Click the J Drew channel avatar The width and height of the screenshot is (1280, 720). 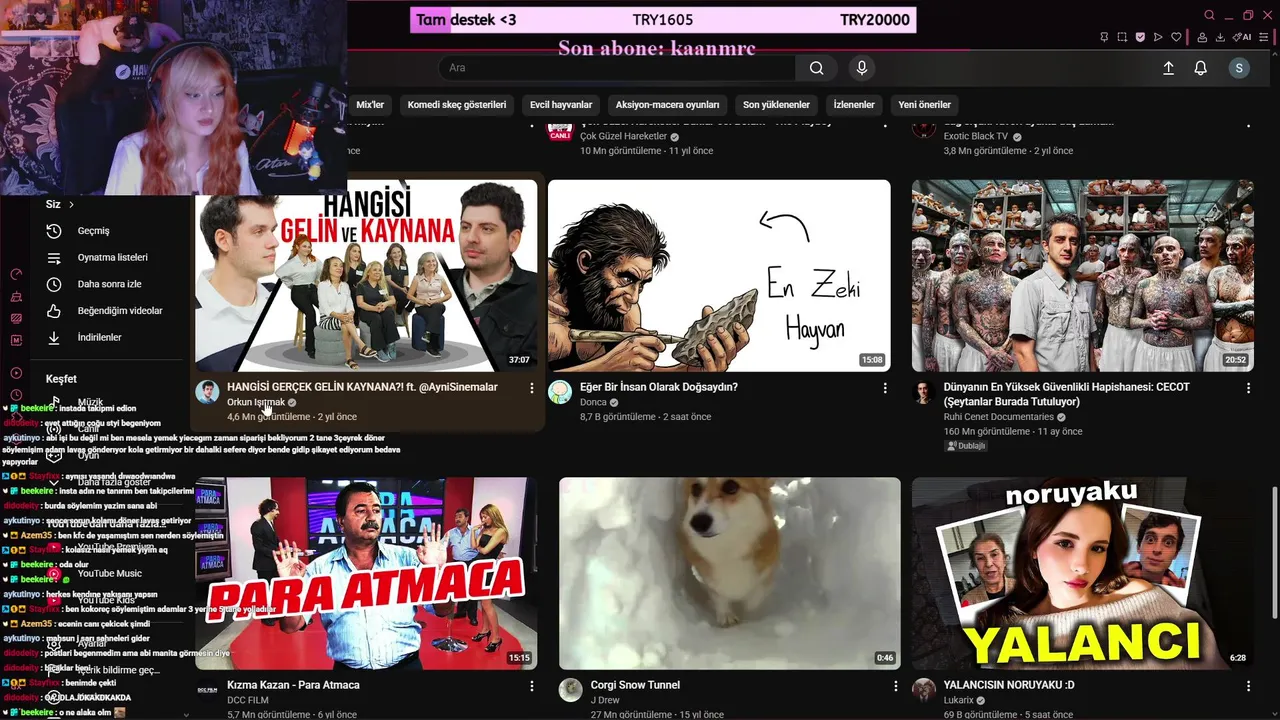(571, 690)
